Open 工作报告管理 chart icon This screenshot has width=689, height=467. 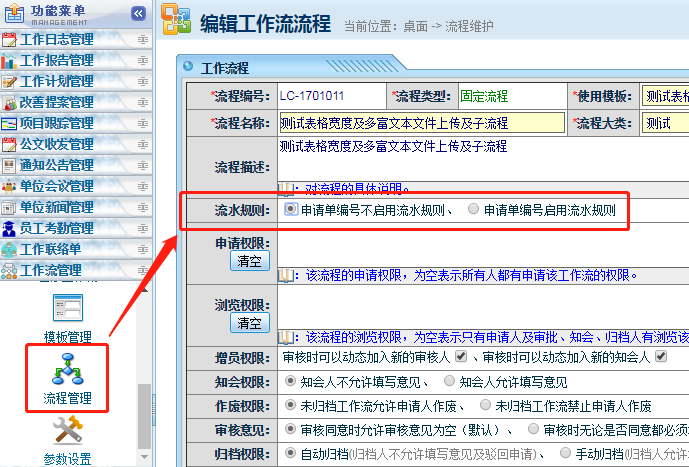click(x=9, y=61)
